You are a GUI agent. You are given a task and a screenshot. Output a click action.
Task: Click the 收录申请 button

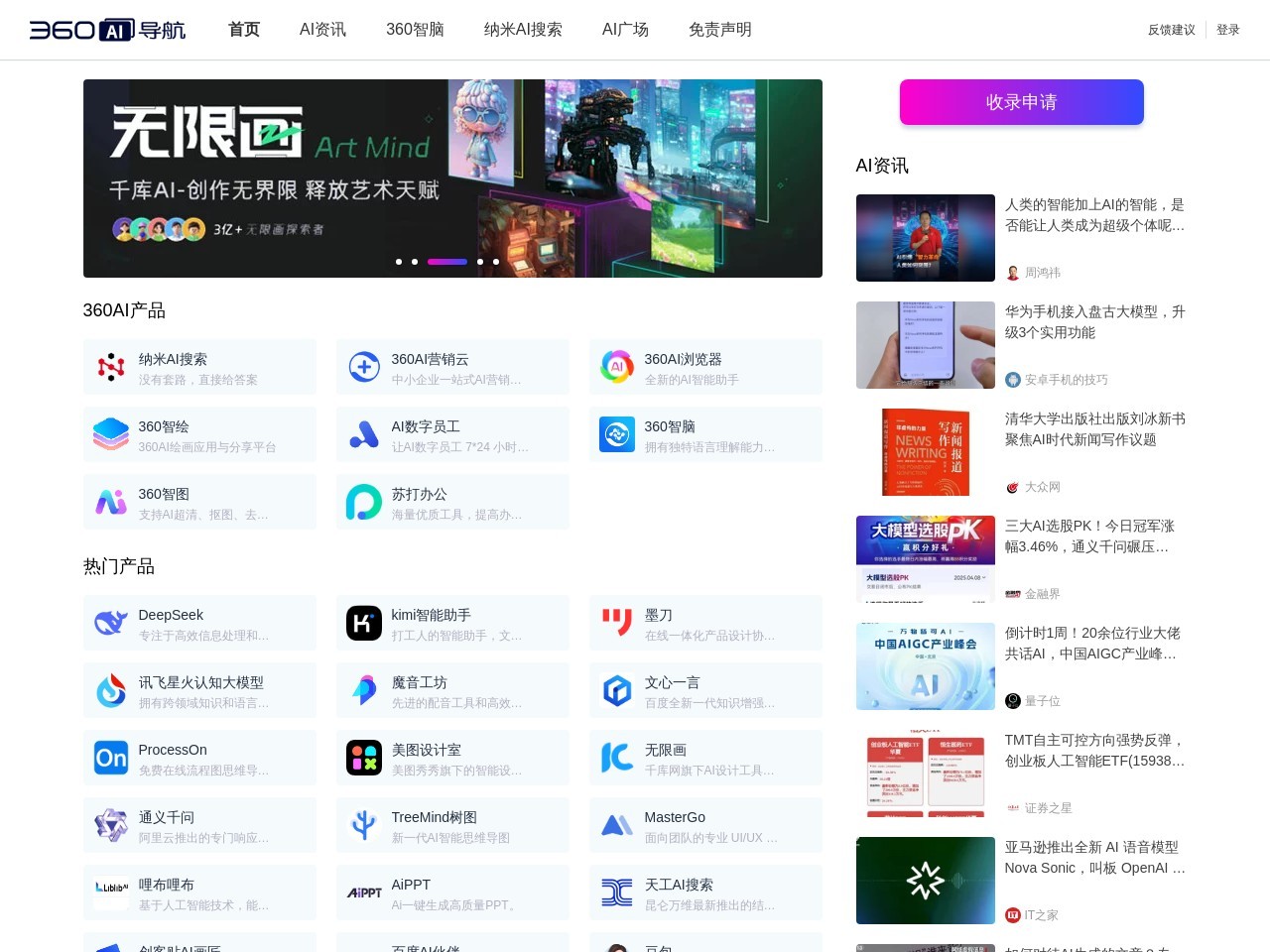pyautogui.click(x=1021, y=101)
